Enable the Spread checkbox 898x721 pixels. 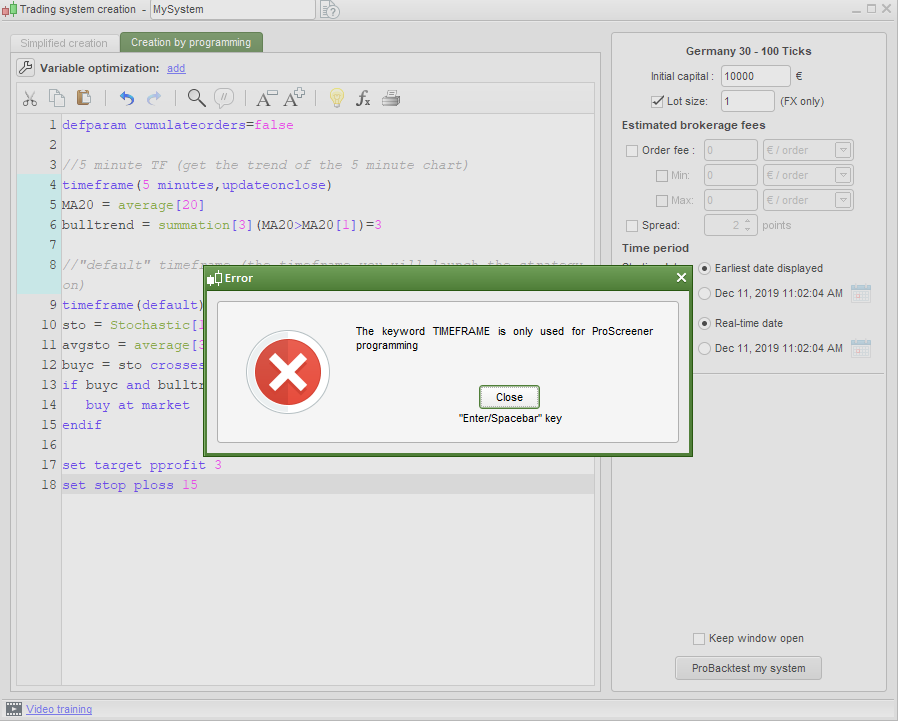[x=632, y=226]
